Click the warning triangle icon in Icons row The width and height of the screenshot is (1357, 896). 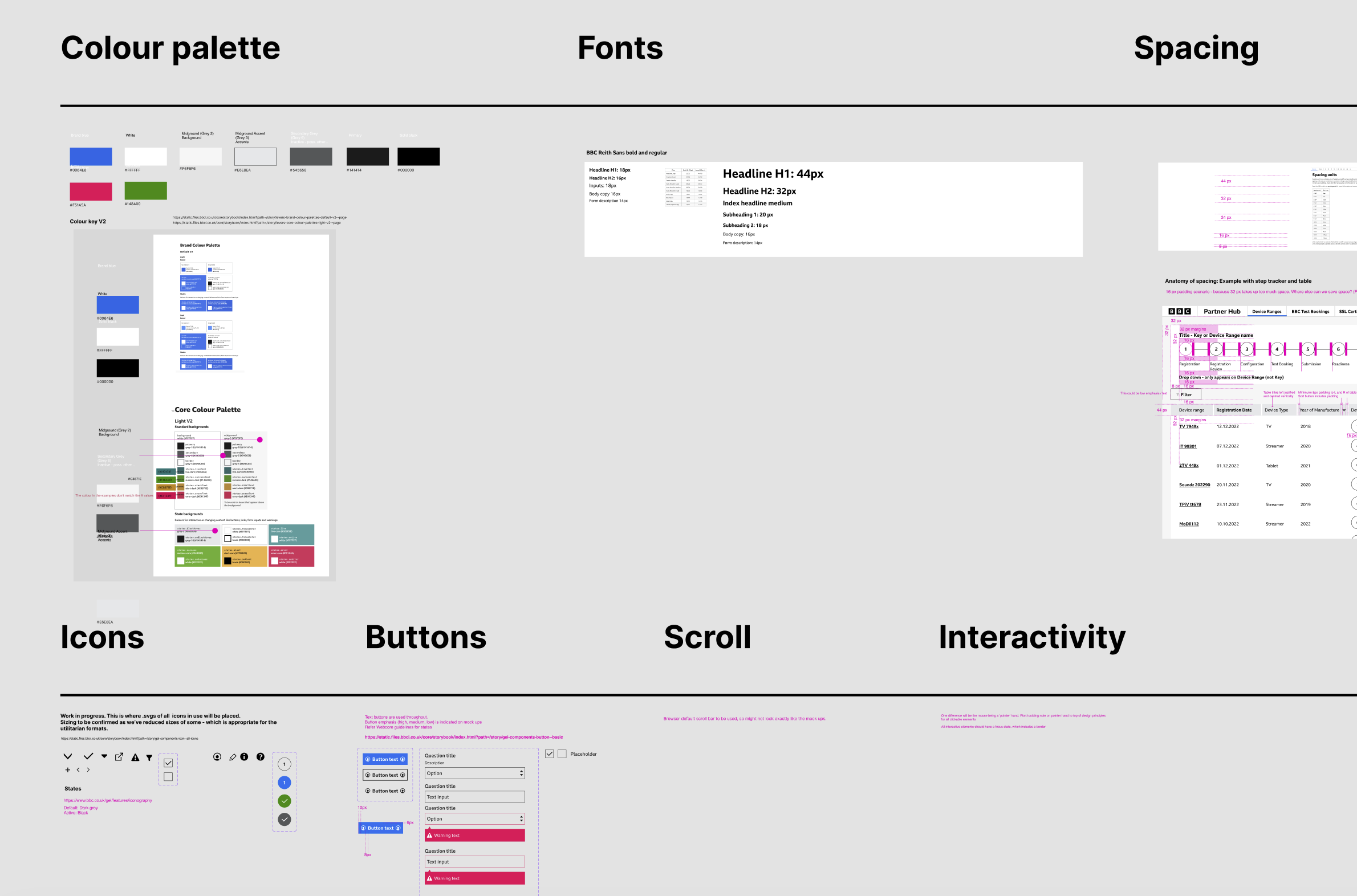(x=135, y=757)
